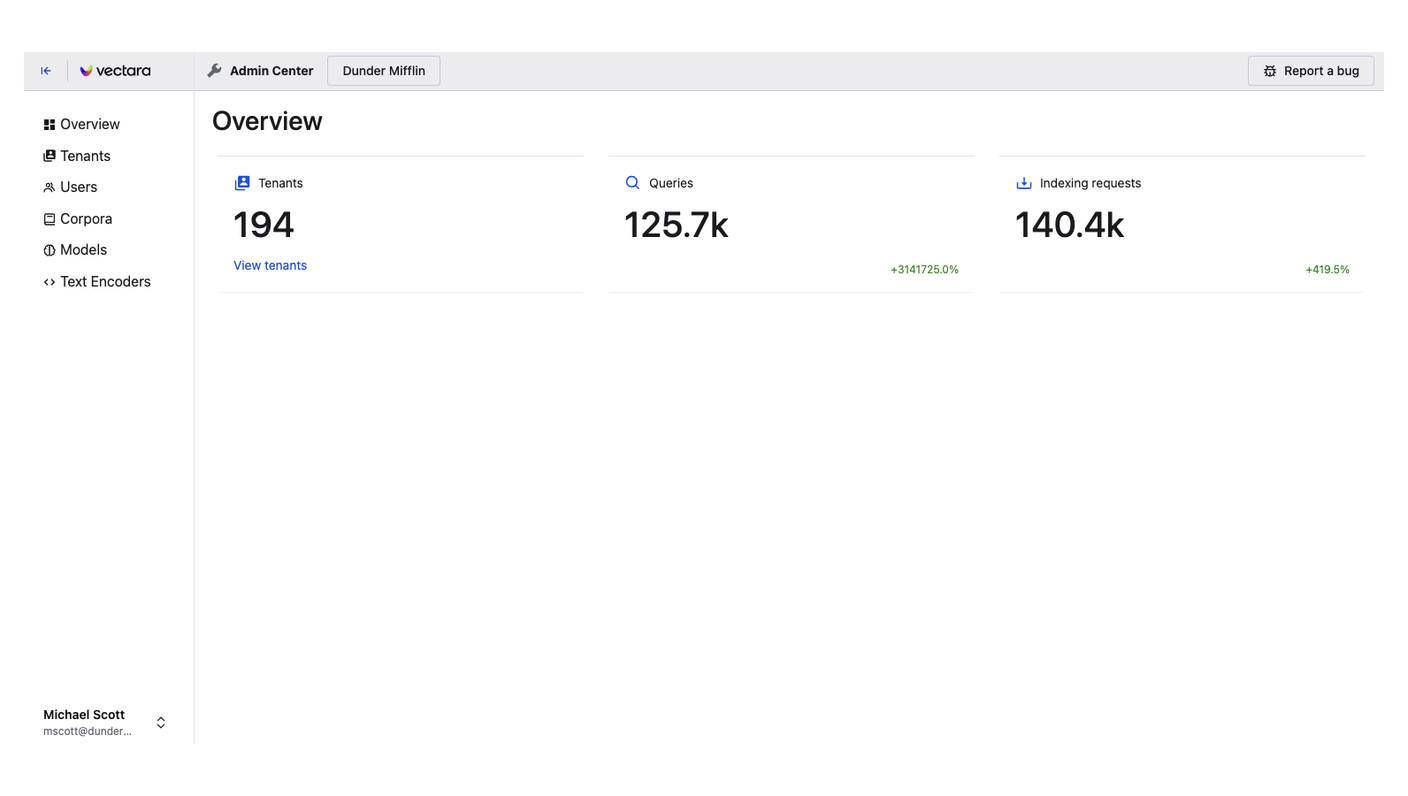Viewport: 1408px width, 796px height.
Task: Click the Tenants card badge icon
Action: point(242,183)
